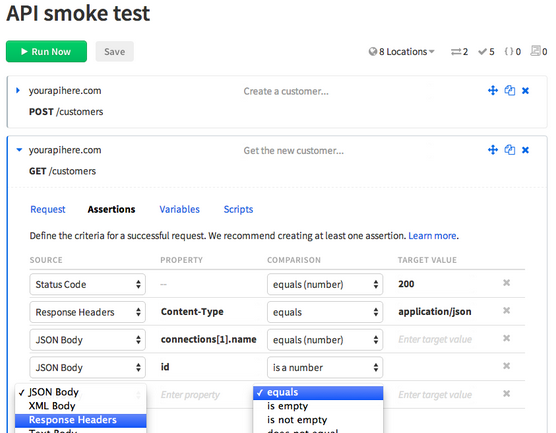Screen dimensions: 556x433
Task: Collapse the GET /customers request step
Action: coord(19,150)
